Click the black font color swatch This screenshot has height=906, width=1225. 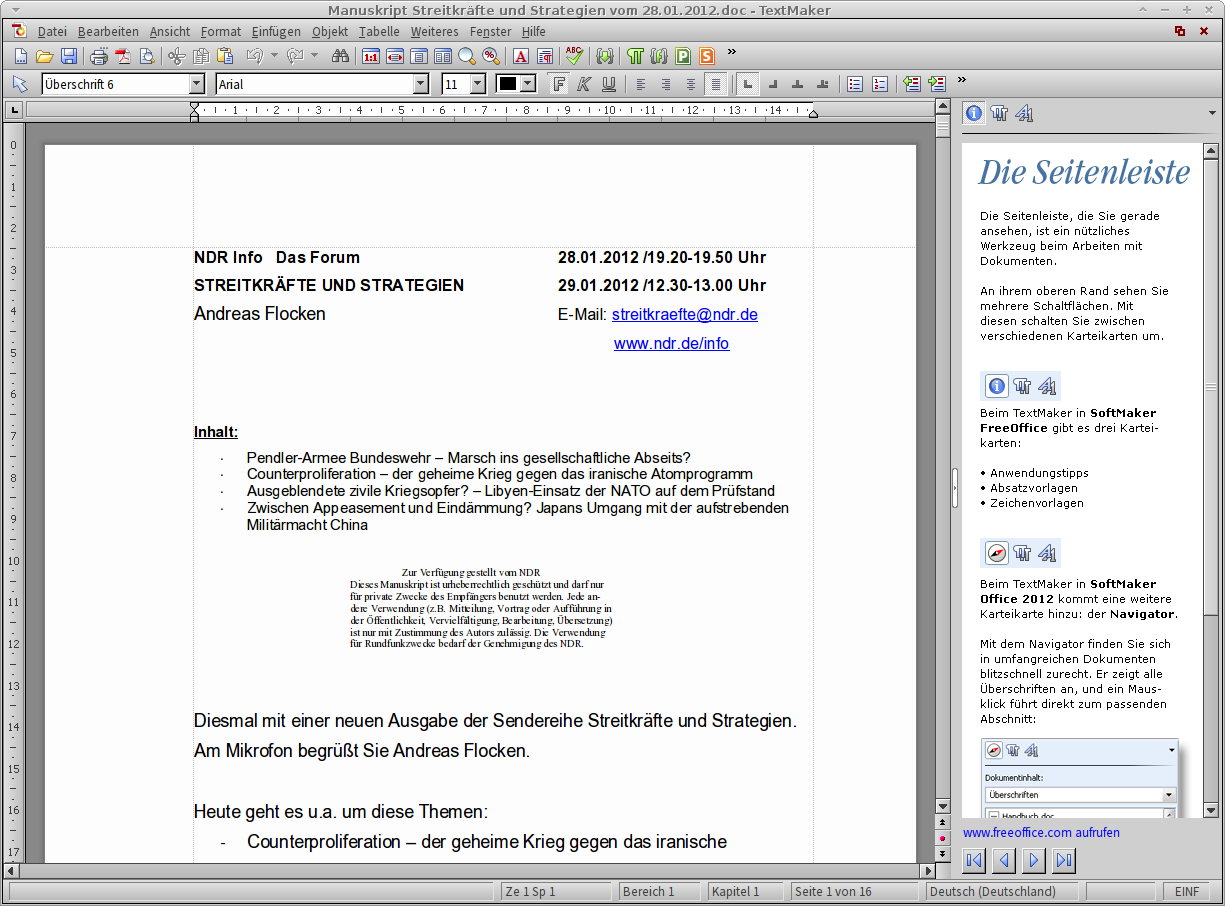click(x=508, y=84)
